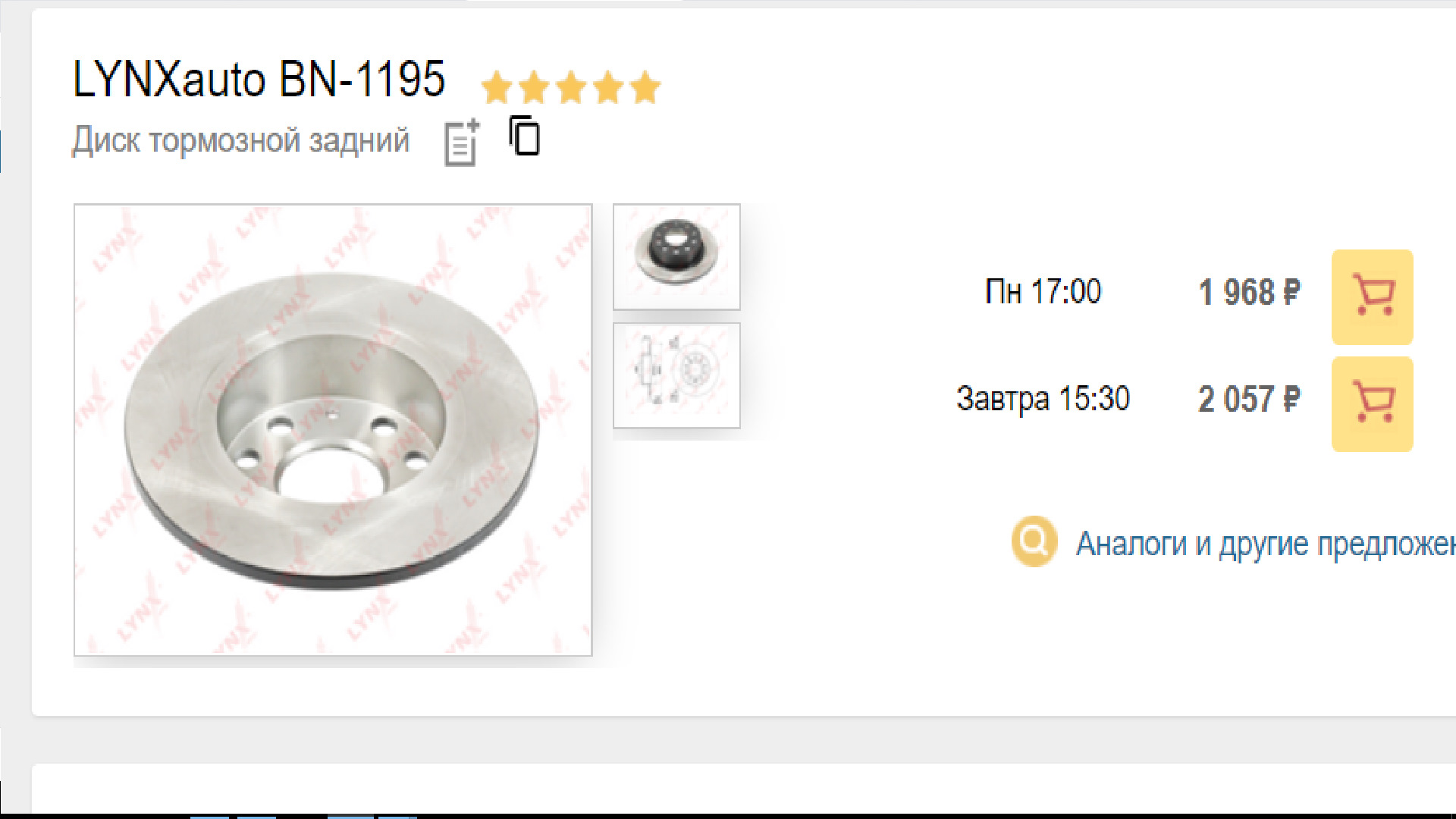1456x819 pixels.
Task: Click the second rating star
Action: pos(534,87)
